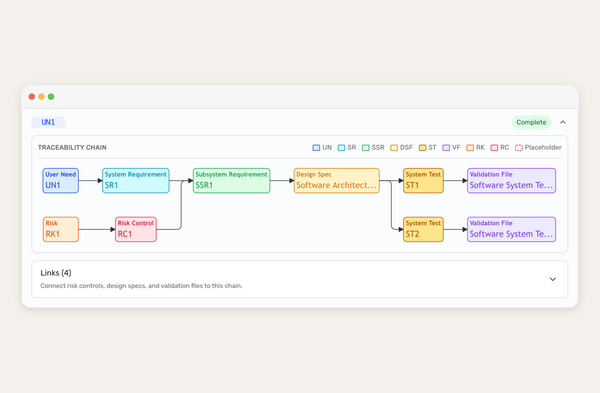600x393 pixels.
Task: Expand the Links (4) panel chevron
Action: (553, 279)
